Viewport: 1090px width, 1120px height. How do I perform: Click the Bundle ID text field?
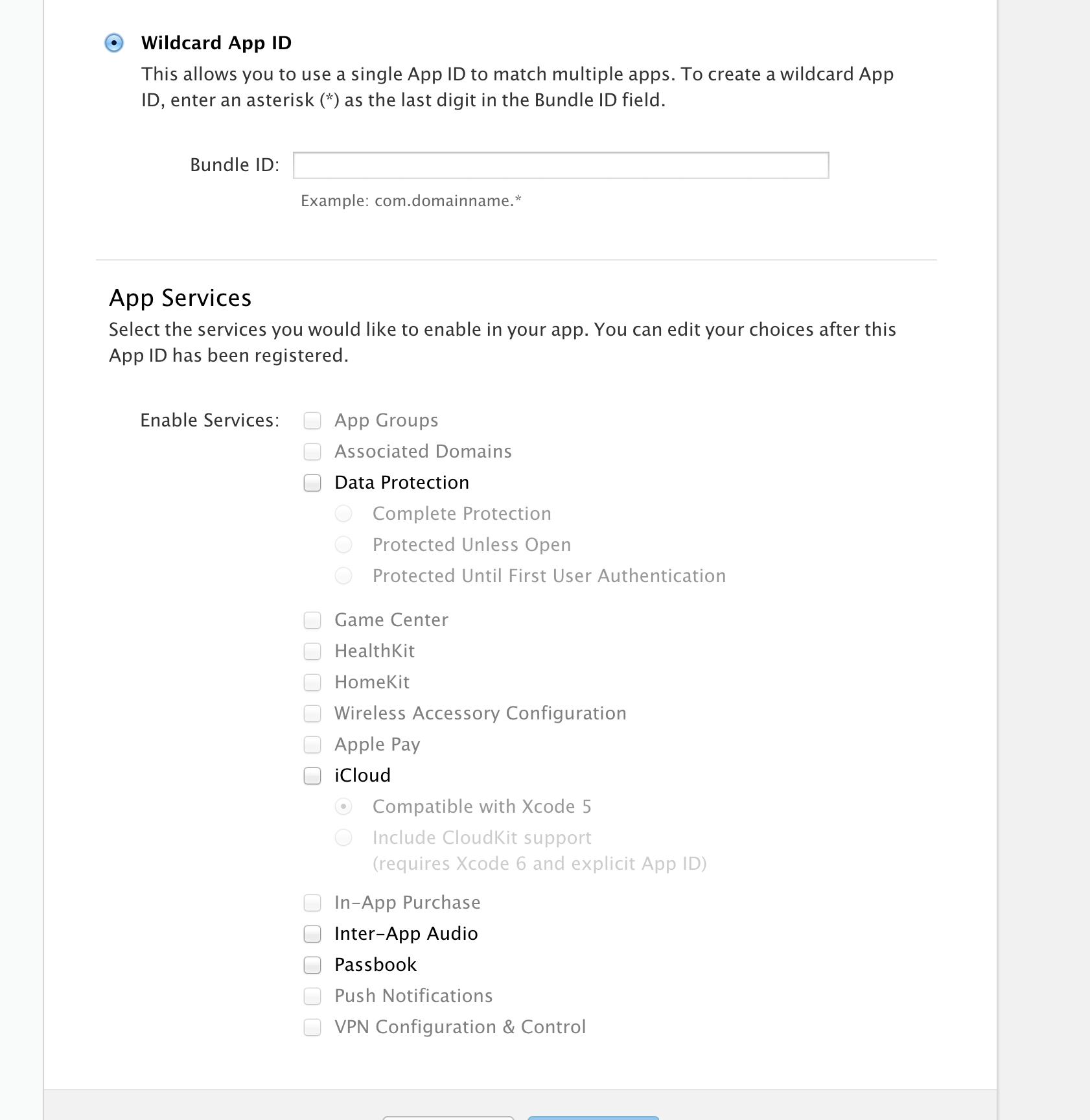(561, 165)
